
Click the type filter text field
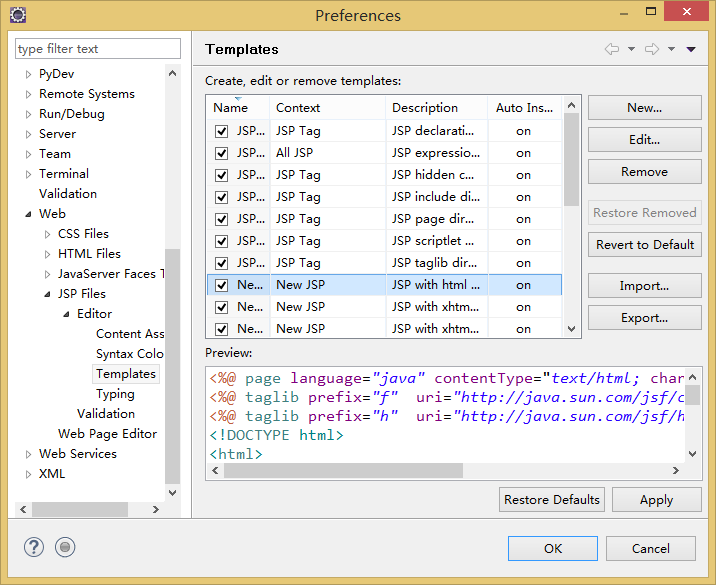[x=98, y=48]
